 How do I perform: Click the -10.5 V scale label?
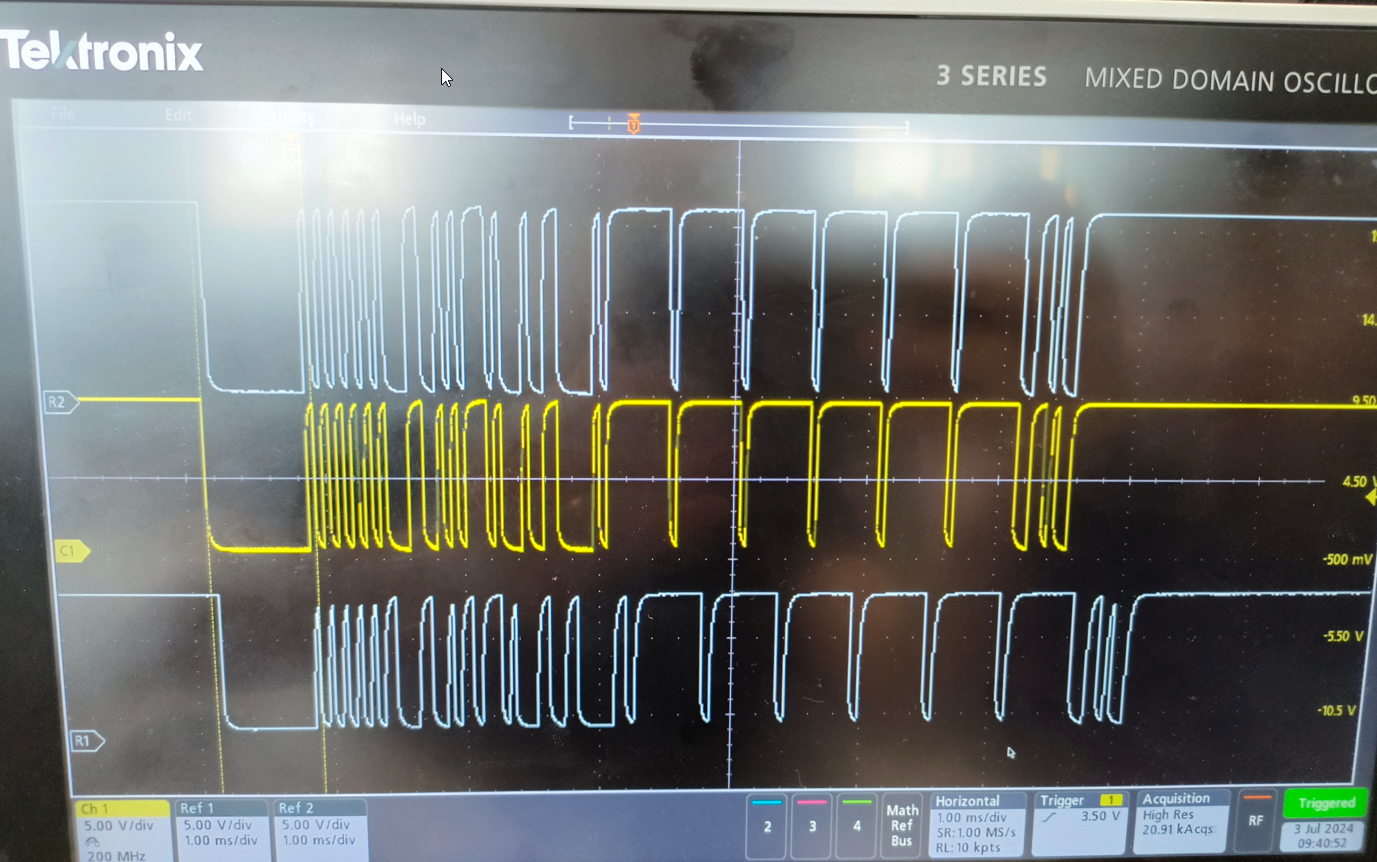1337,711
